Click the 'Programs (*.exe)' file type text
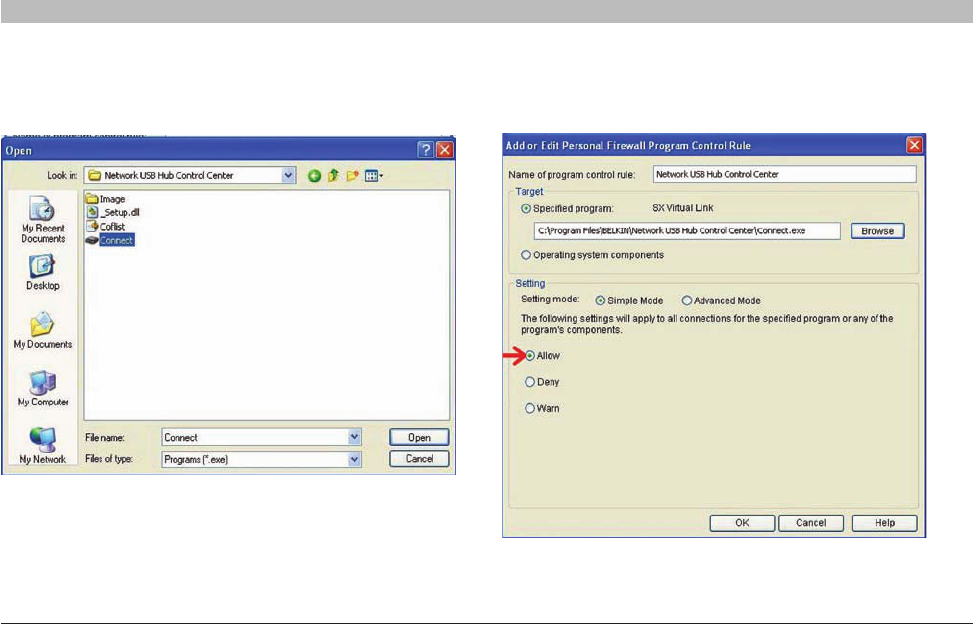Screen dimensions: 973x624 coord(196,460)
